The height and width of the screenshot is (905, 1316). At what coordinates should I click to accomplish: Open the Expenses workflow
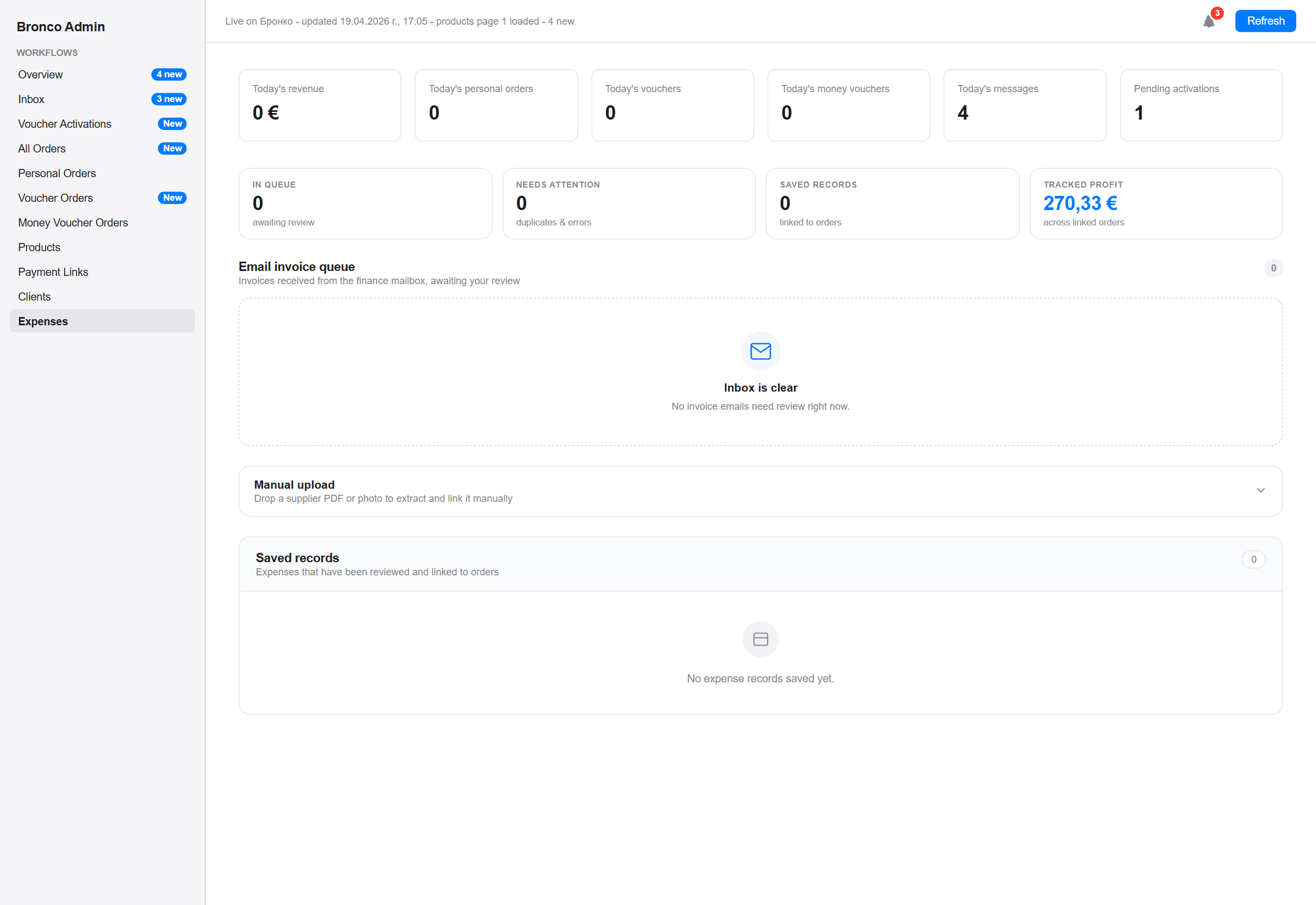pyautogui.click(x=43, y=321)
